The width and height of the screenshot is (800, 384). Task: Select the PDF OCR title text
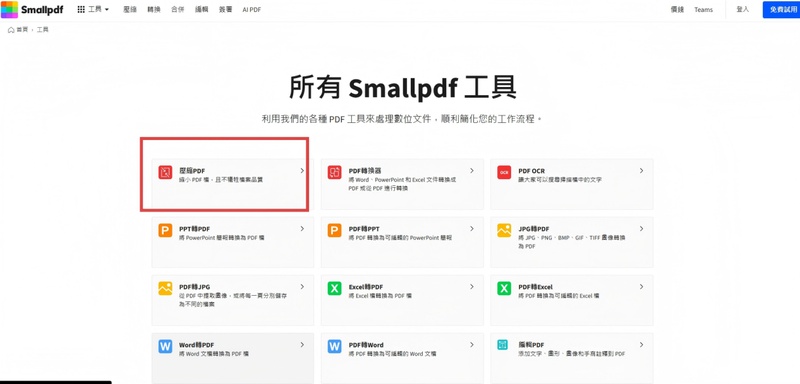pyautogui.click(x=532, y=171)
